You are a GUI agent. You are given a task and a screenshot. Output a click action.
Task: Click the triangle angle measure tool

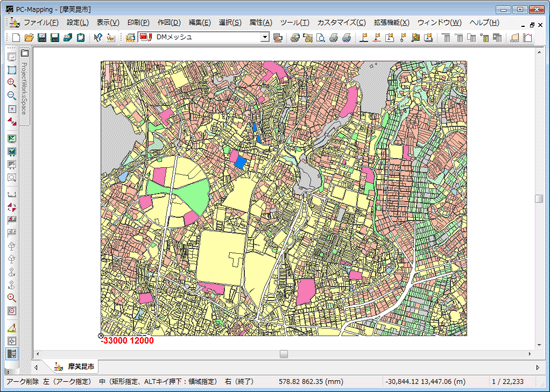(x=12, y=328)
